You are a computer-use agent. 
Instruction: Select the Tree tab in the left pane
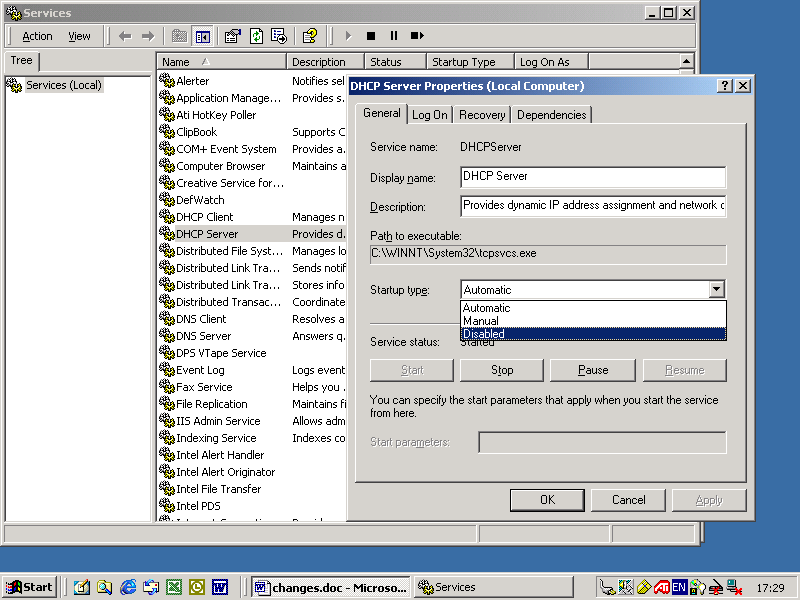pyautogui.click(x=21, y=60)
